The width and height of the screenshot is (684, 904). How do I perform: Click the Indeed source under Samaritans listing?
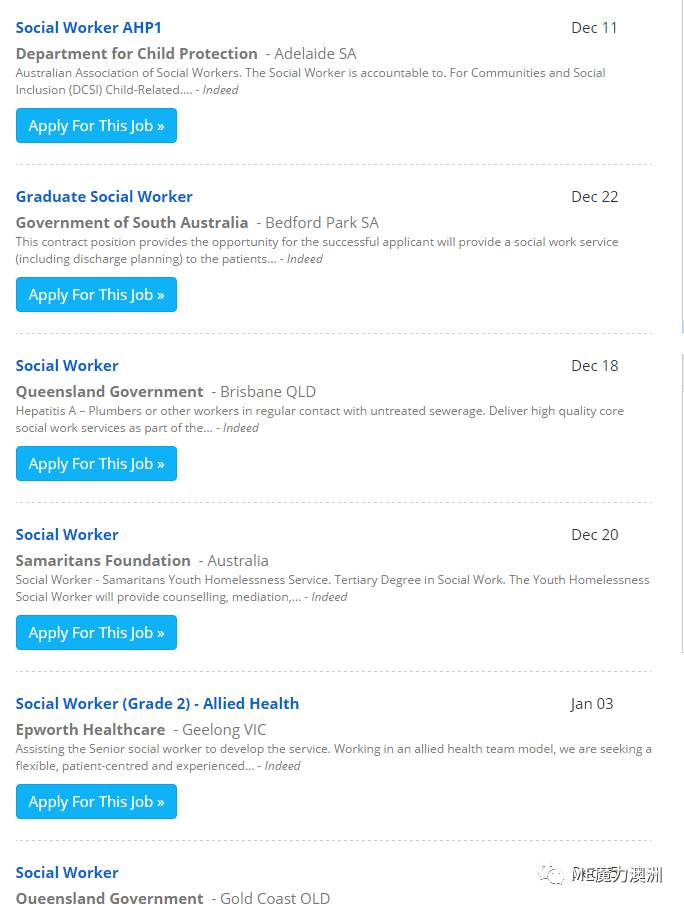[329, 597]
